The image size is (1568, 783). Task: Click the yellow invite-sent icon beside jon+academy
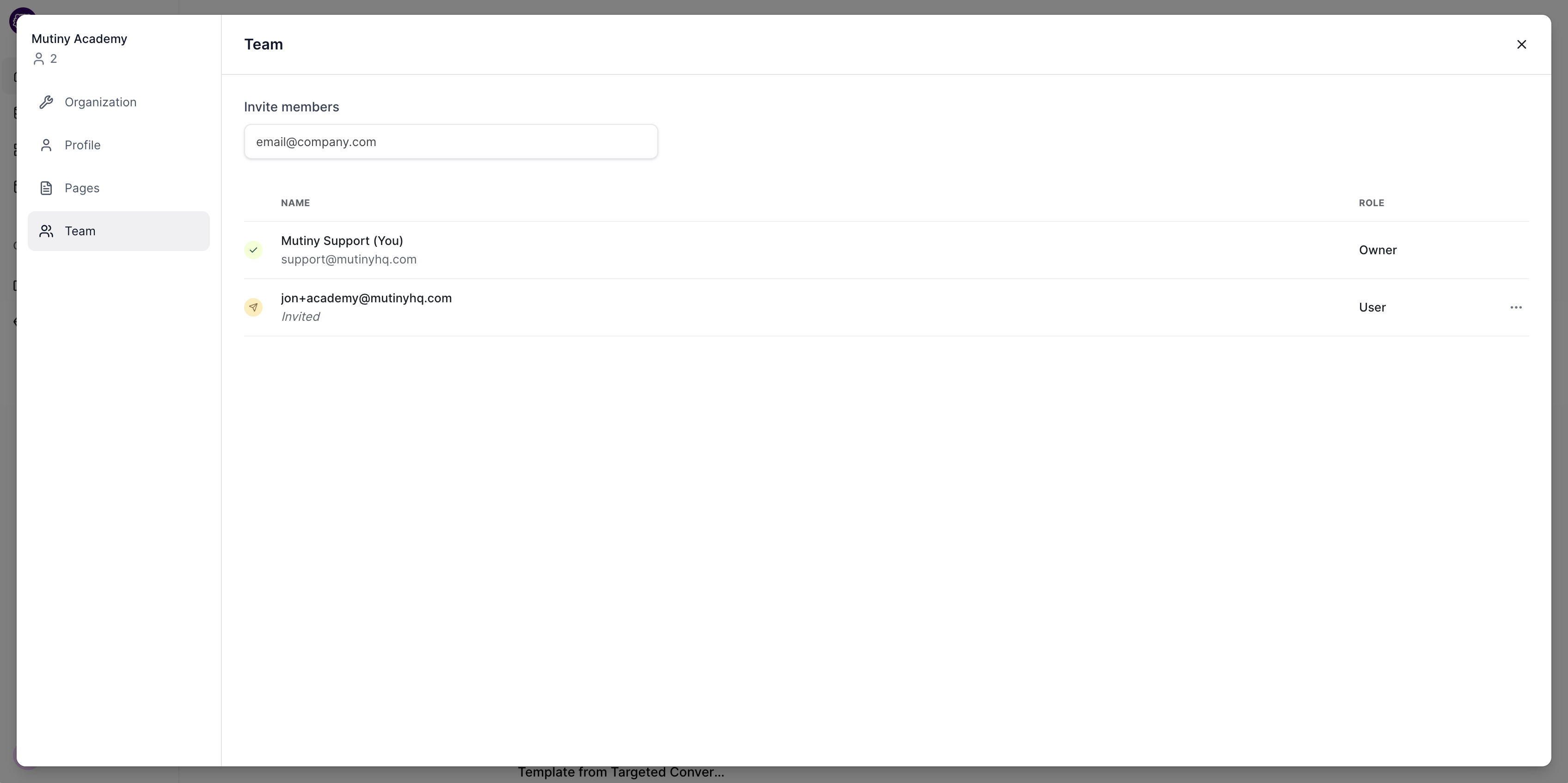pyautogui.click(x=254, y=307)
